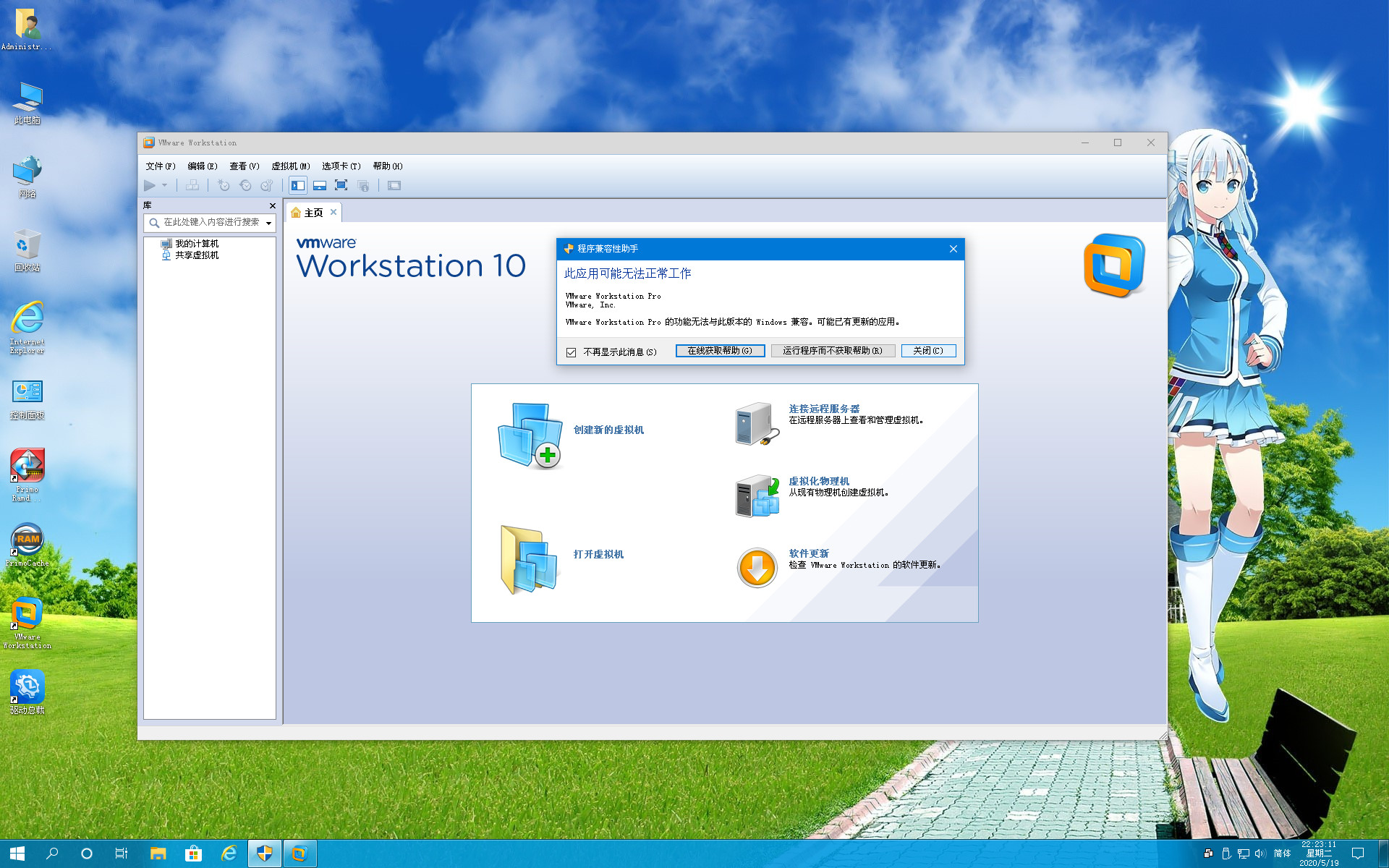
Task: Close the 程序兼容性助手 dialog with X
Action: 953,249
